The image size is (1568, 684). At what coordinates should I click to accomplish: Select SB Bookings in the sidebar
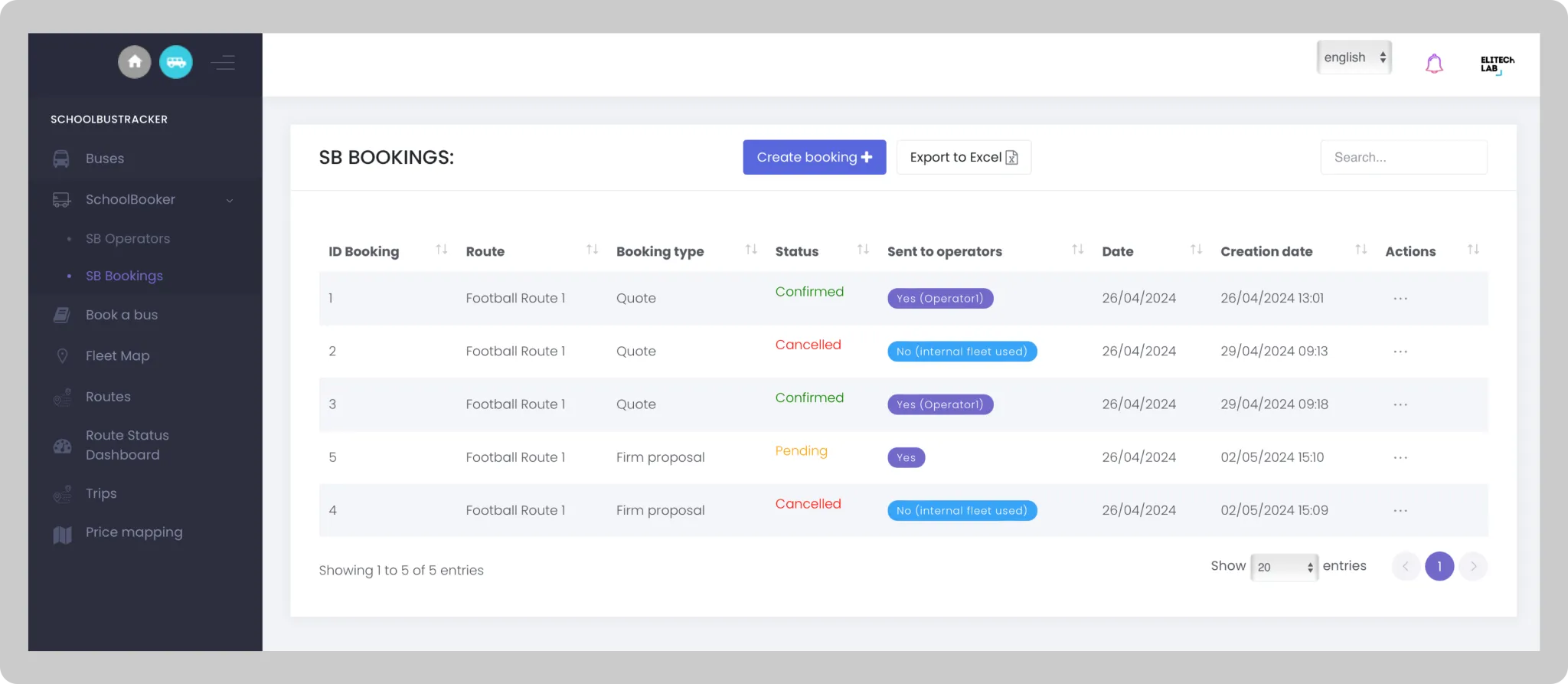point(124,276)
